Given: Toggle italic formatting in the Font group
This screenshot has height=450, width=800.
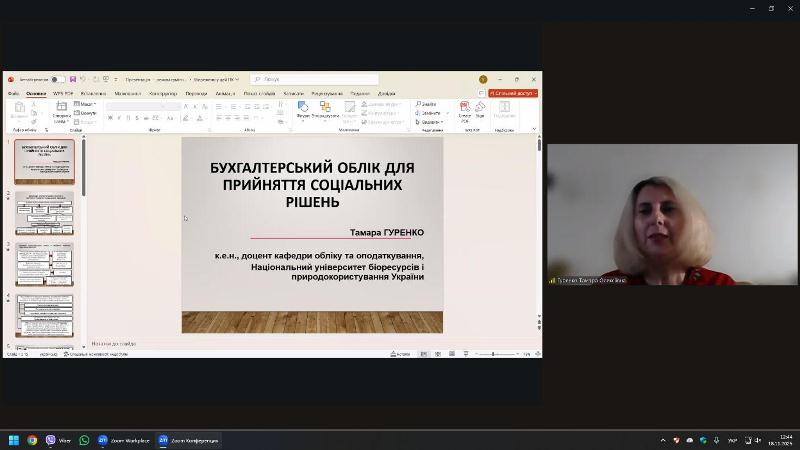Looking at the screenshot, I should pyautogui.click(x=119, y=118).
